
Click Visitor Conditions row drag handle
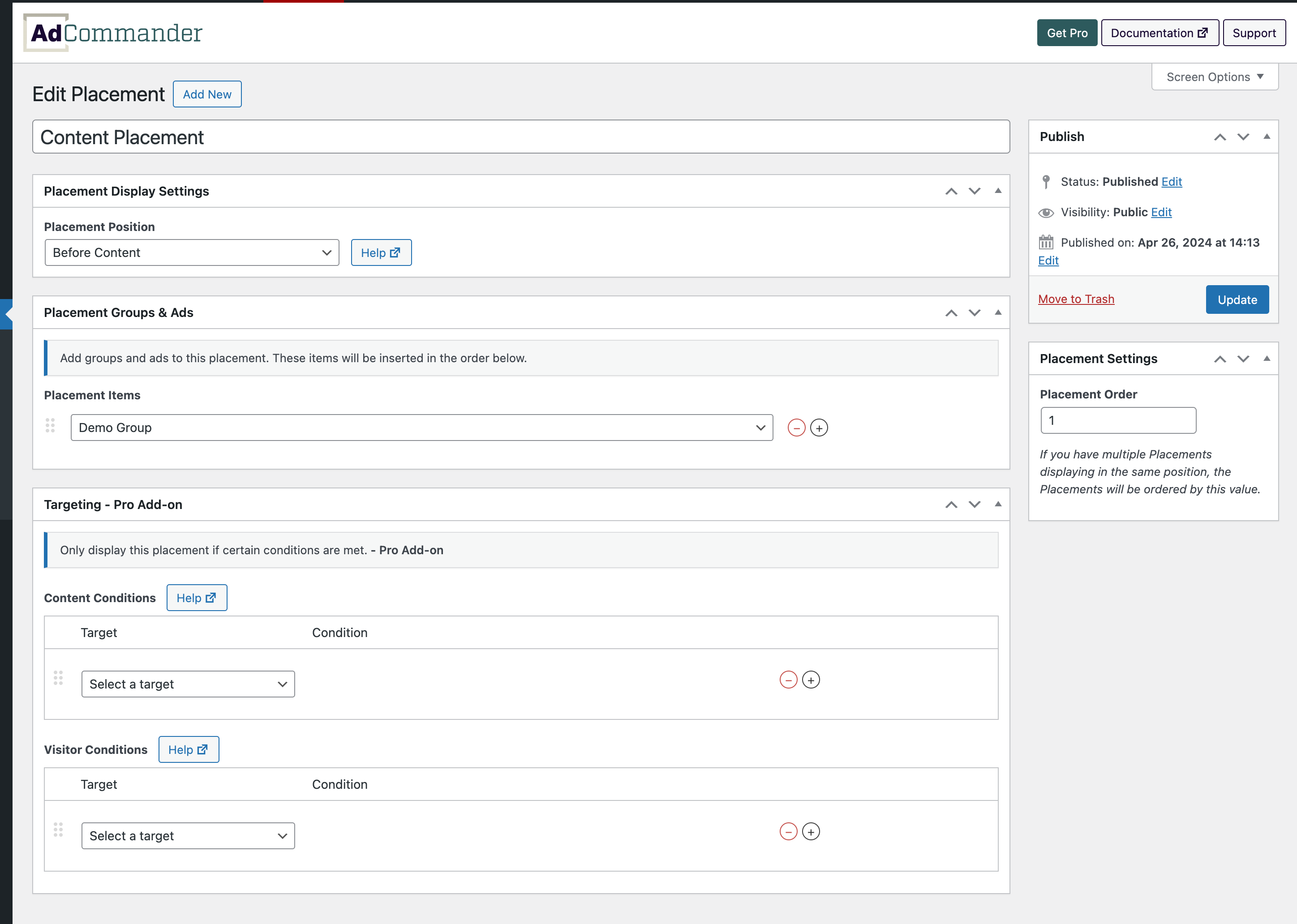(x=58, y=830)
